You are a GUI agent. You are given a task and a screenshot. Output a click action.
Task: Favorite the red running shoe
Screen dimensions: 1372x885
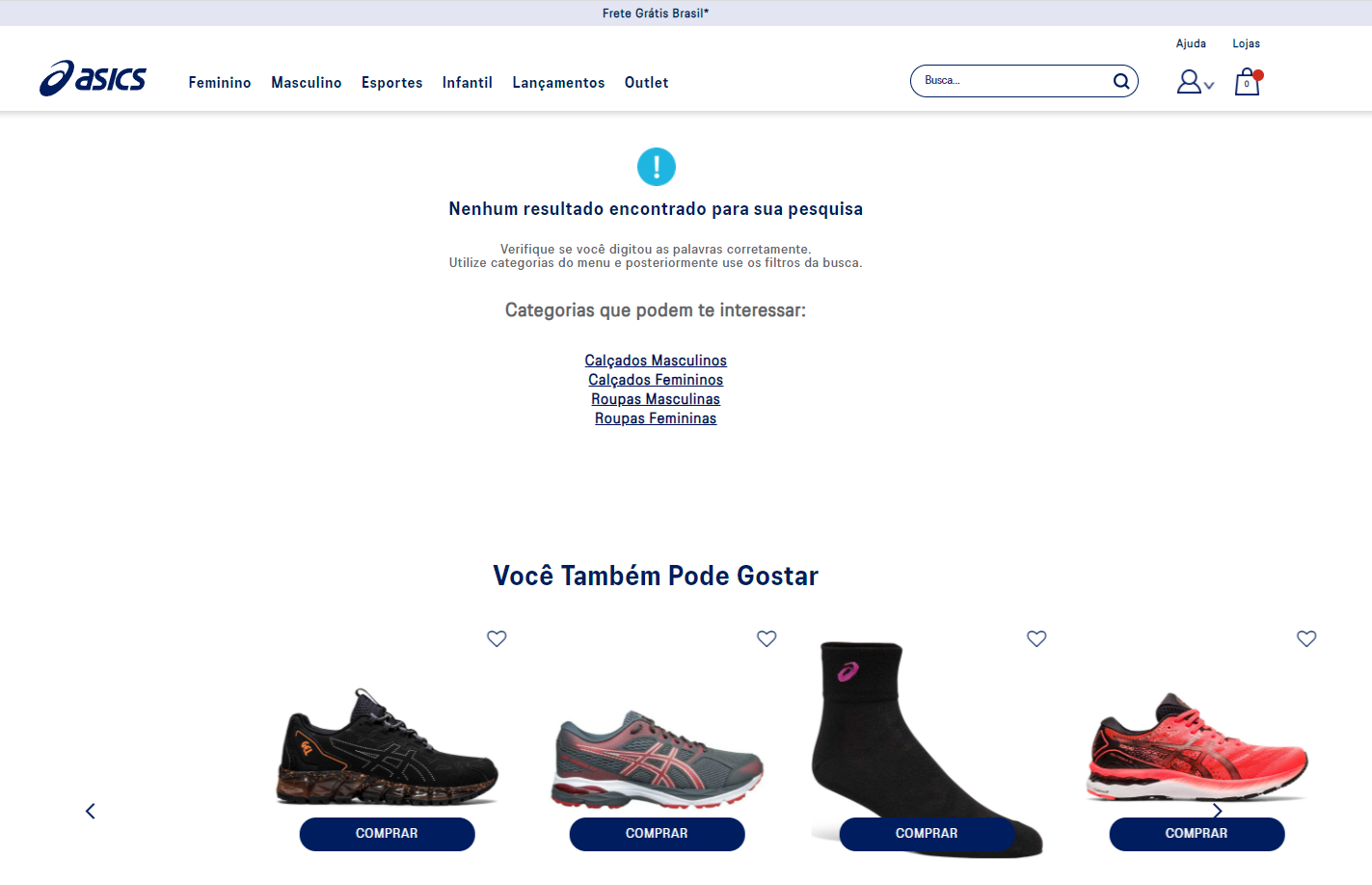coord(1306,638)
